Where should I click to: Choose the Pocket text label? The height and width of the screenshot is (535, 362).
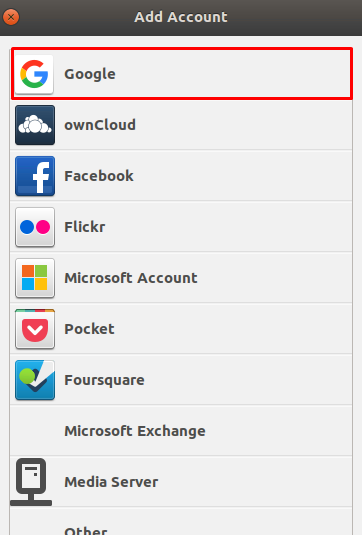(x=89, y=329)
